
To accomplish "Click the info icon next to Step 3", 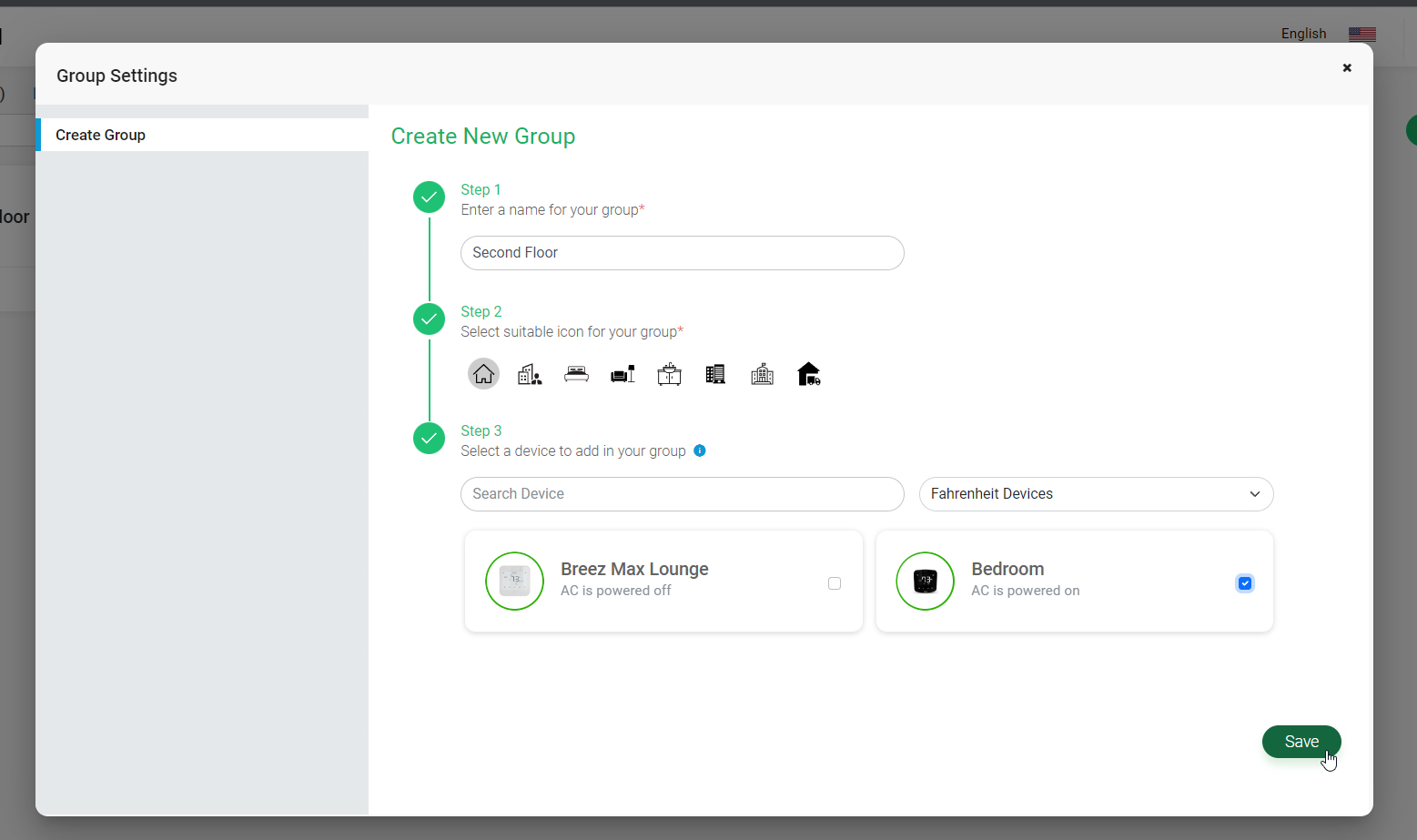I will click(699, 450).
